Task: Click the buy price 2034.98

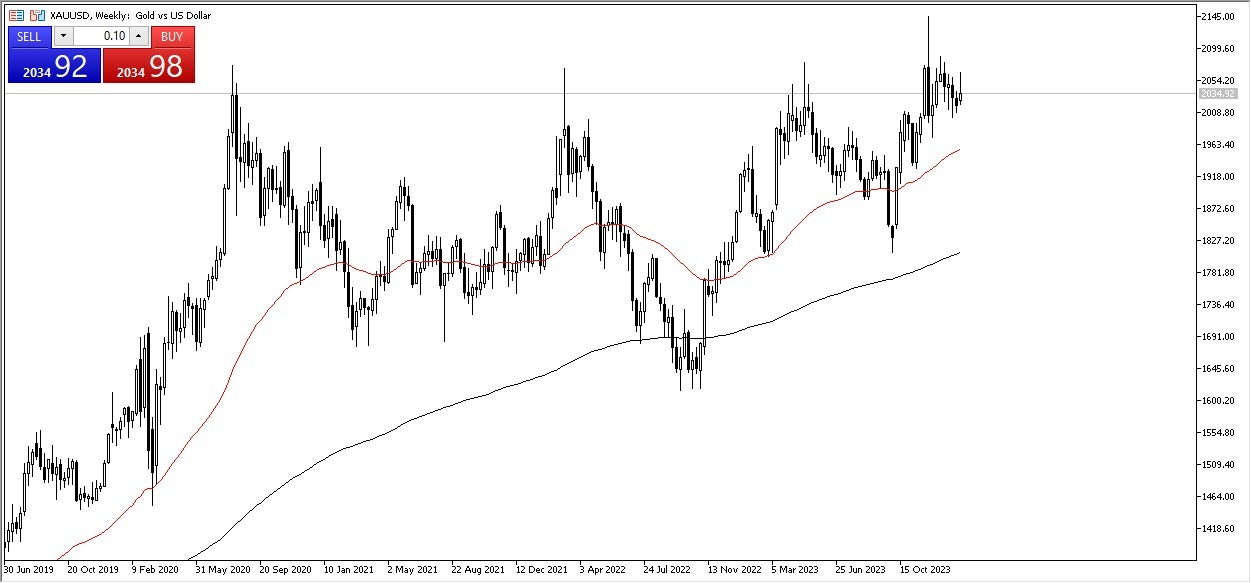Action: 148,67
